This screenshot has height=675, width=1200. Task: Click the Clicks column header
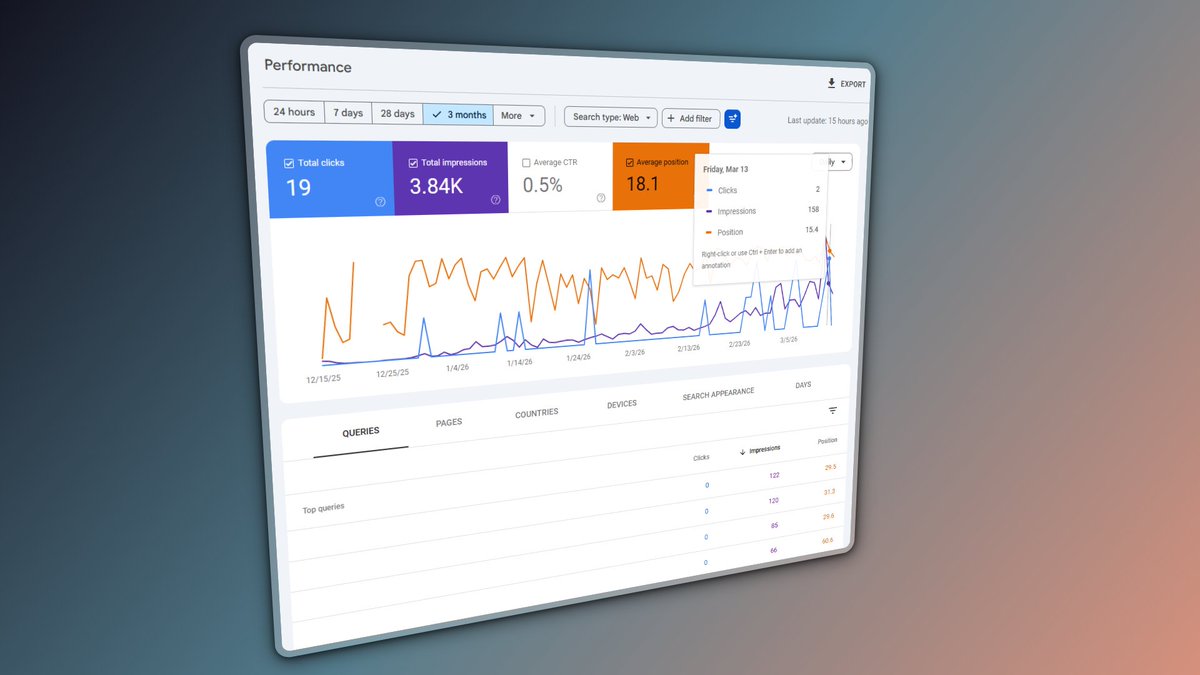tap(701, 457)
